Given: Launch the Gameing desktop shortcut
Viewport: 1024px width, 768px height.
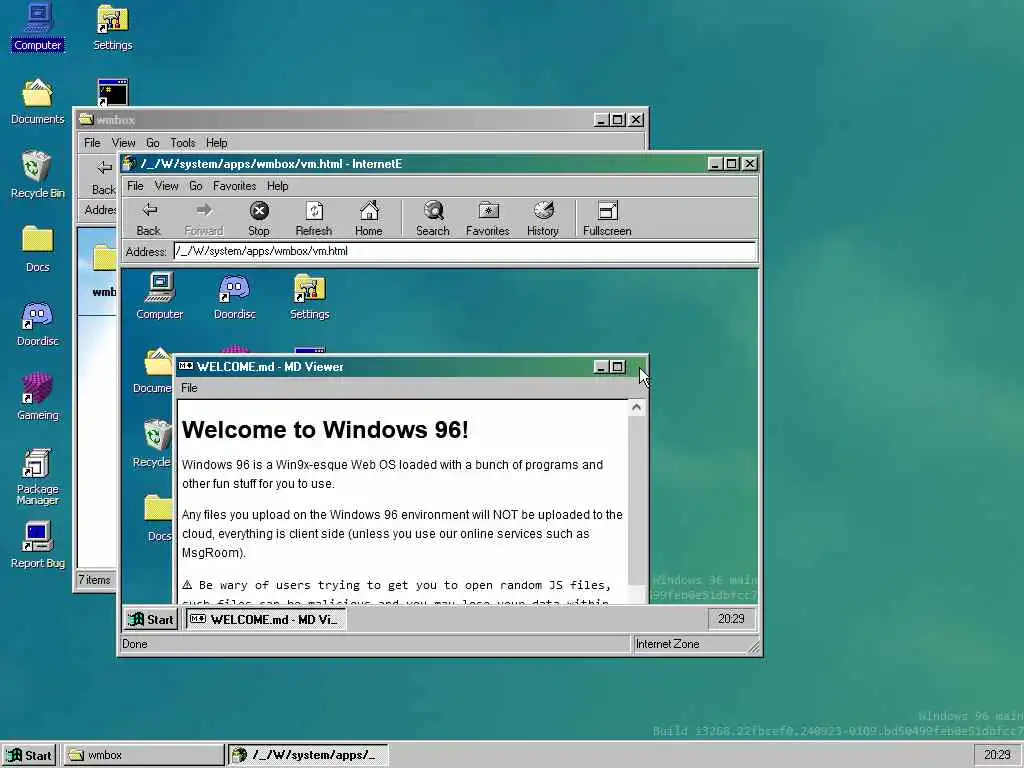Looking at the screenshot, I should point(37,397).
